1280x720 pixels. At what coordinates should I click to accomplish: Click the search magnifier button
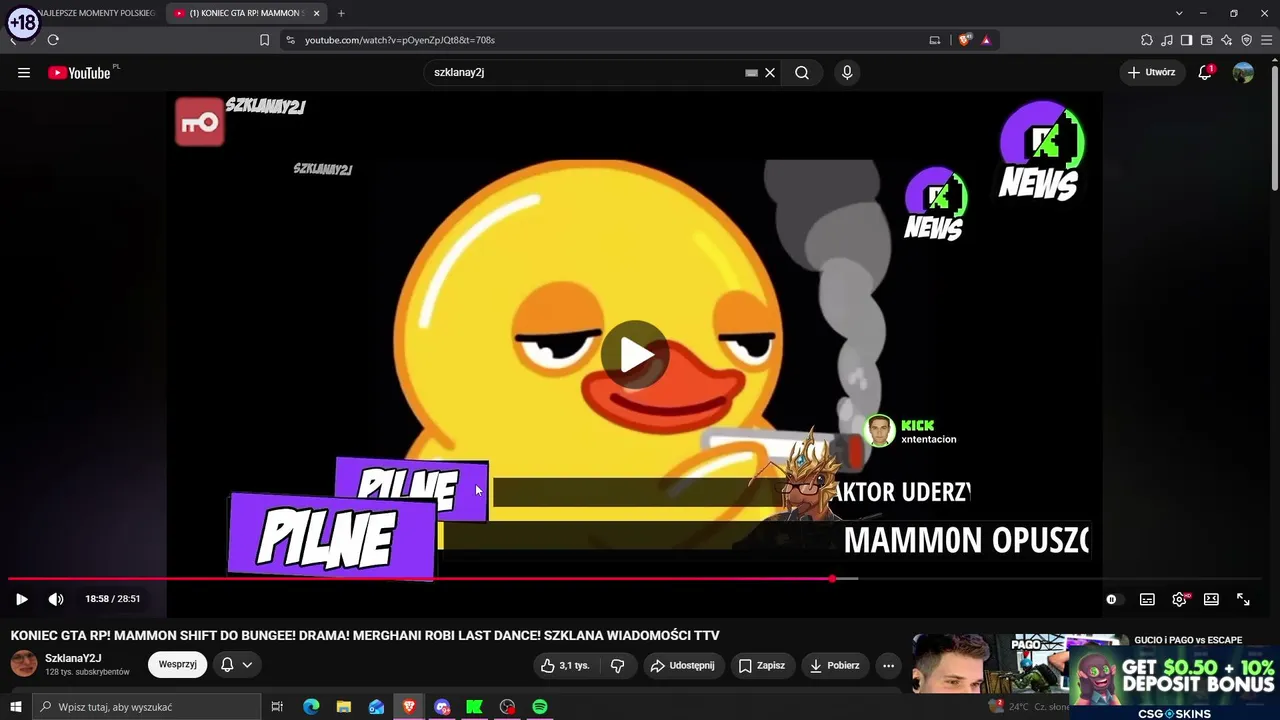coord(802,73)
